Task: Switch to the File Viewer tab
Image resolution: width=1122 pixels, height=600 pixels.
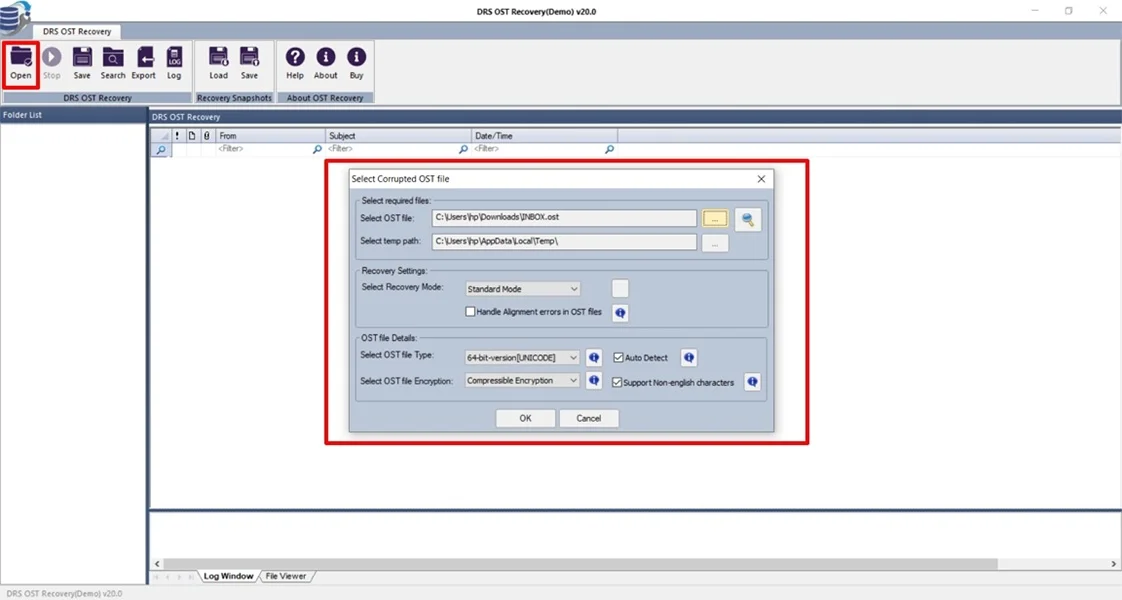Action: pyautogui.click(x=286, y=576)
